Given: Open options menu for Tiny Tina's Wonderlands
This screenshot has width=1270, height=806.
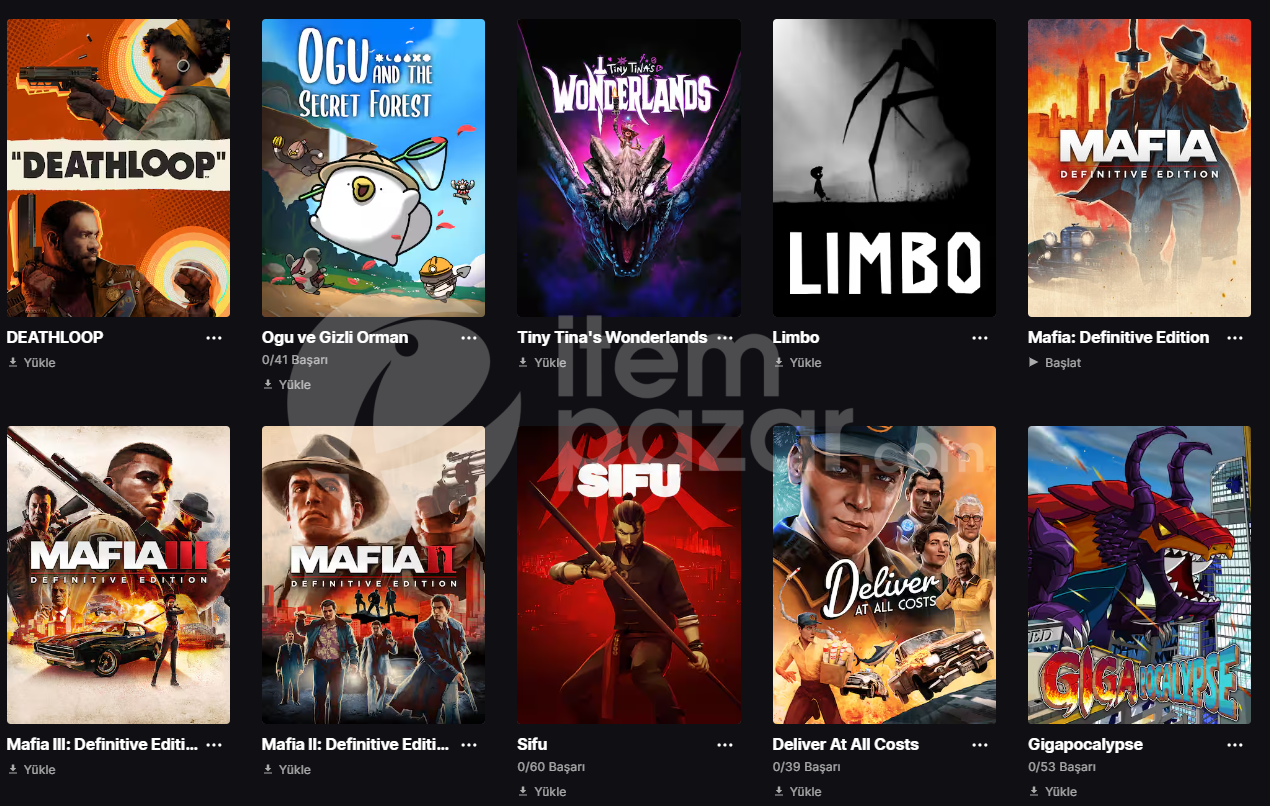Looking at the screenshot, I should (x=725, y=338).
